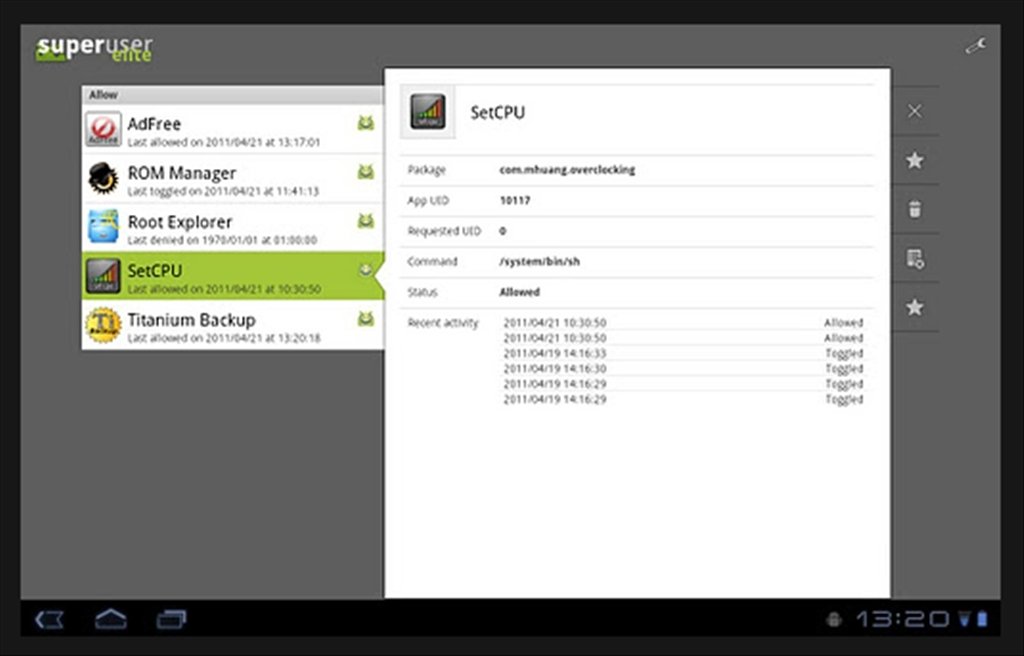Select the command value "/system/bin/sh"
1024x656 pixels.
(539, 261)
